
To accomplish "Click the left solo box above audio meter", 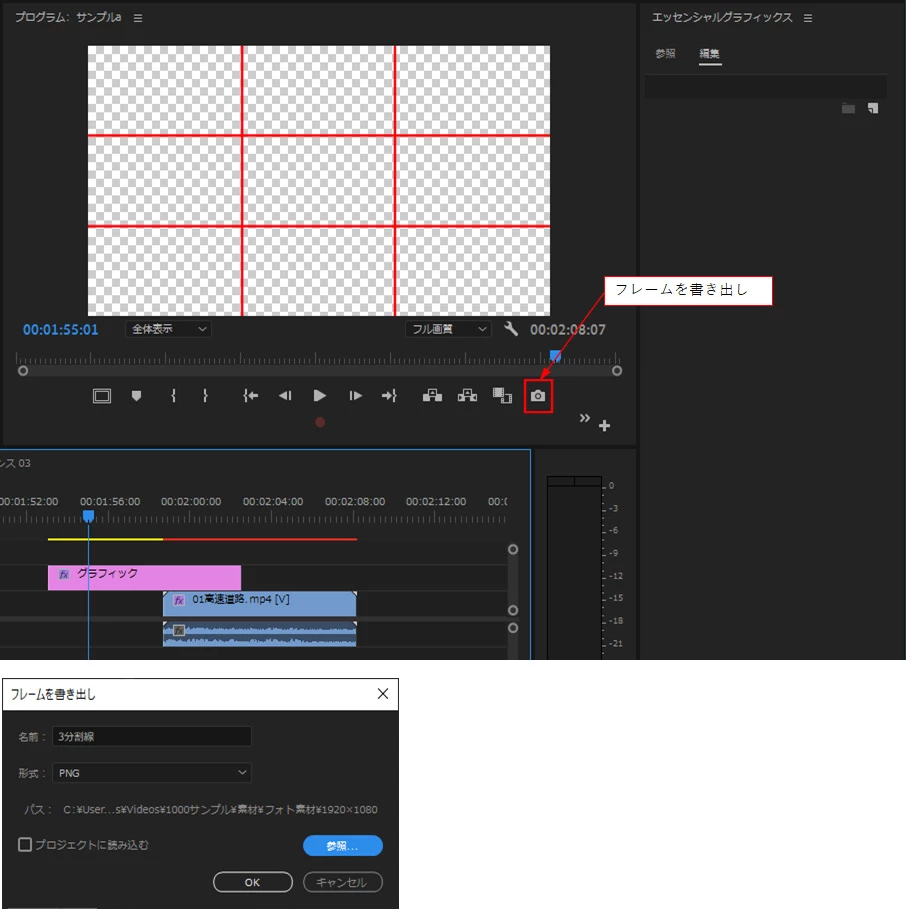I will pos(561,481).
